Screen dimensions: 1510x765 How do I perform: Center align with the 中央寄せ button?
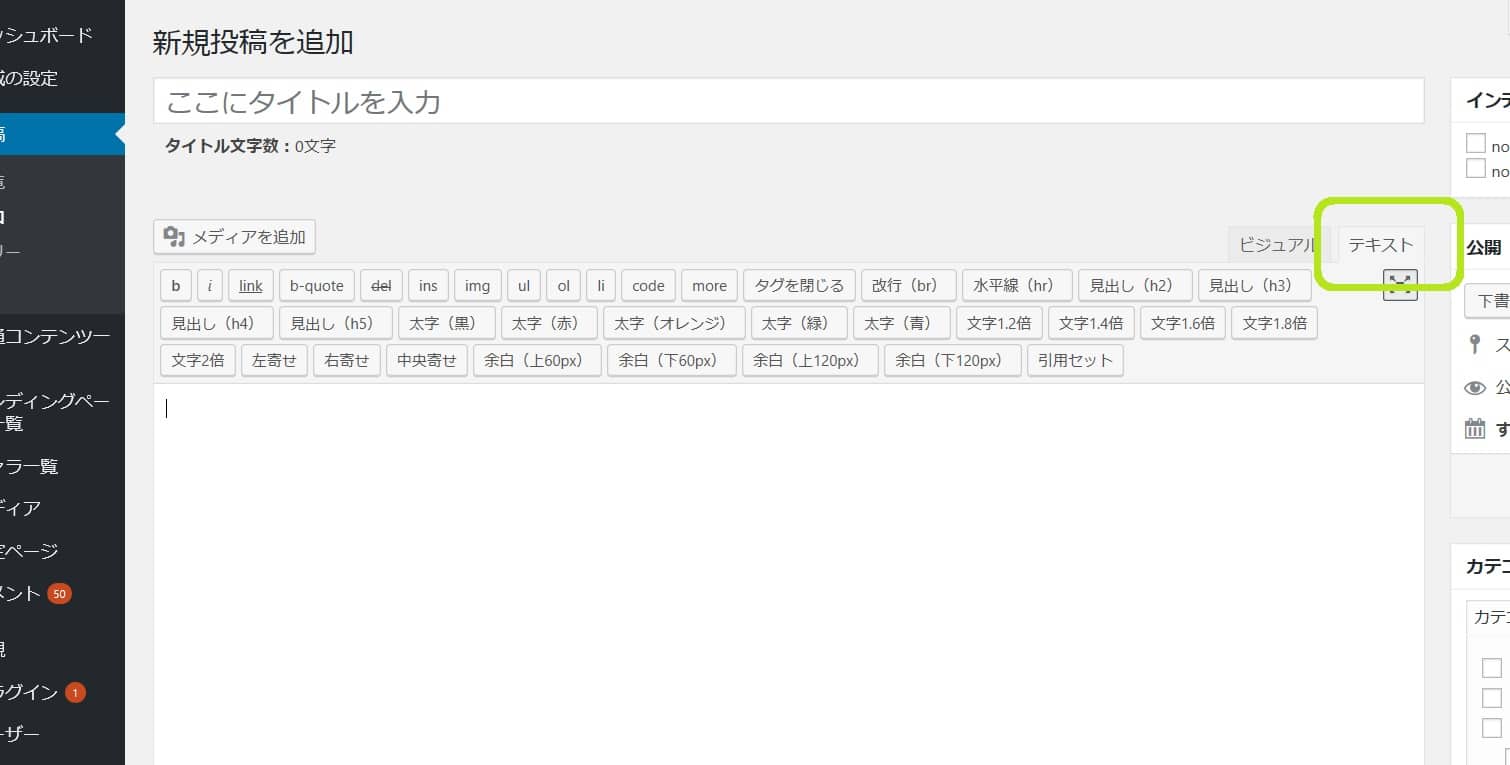tap(427, 360)
